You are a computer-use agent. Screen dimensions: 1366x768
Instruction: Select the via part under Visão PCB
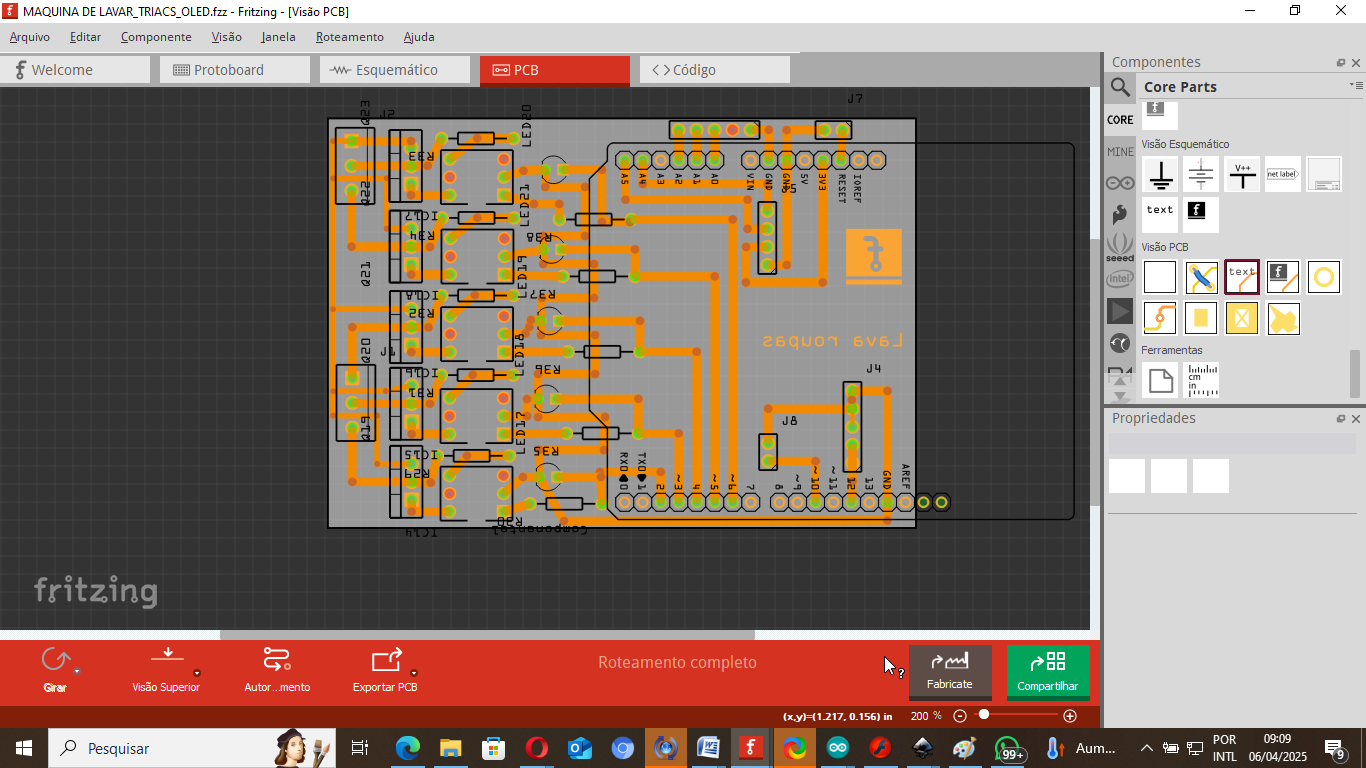(x=1323, y=276)
